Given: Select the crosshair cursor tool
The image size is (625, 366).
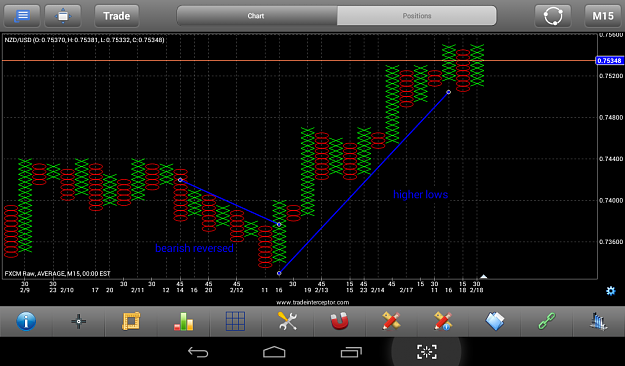Looking at the screenshot, I should coord(79,321).
